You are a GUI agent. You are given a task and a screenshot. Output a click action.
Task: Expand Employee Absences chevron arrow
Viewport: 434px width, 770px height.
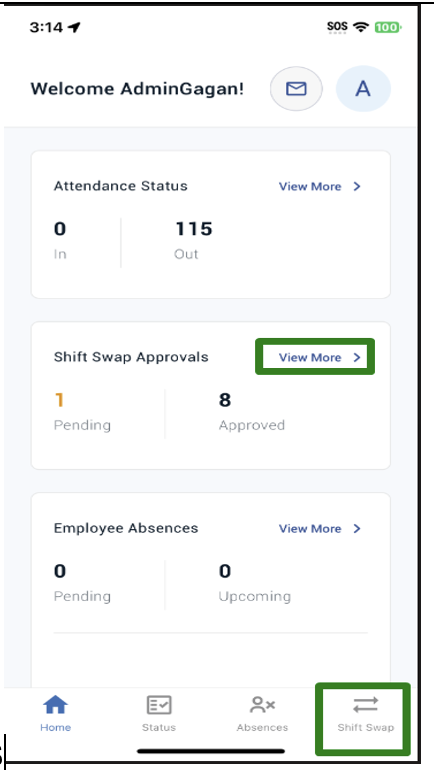(x=357, y=528)
